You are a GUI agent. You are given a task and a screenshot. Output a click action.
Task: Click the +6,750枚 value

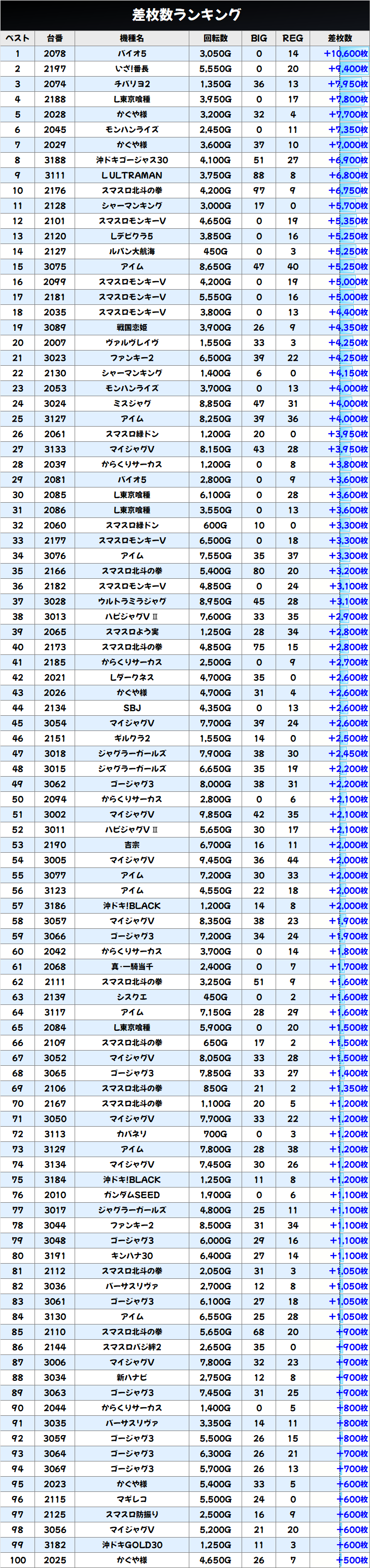348,191
